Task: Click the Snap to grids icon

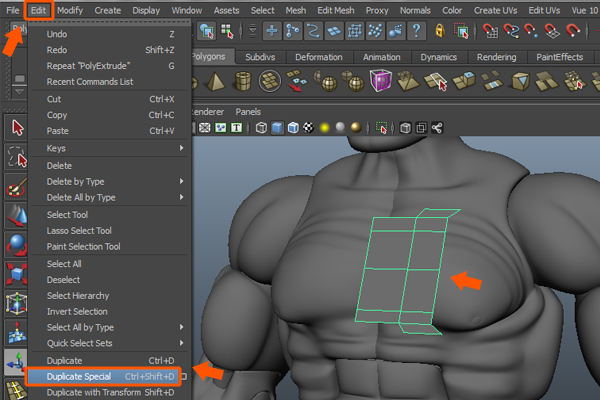Action: pos(492,32)
